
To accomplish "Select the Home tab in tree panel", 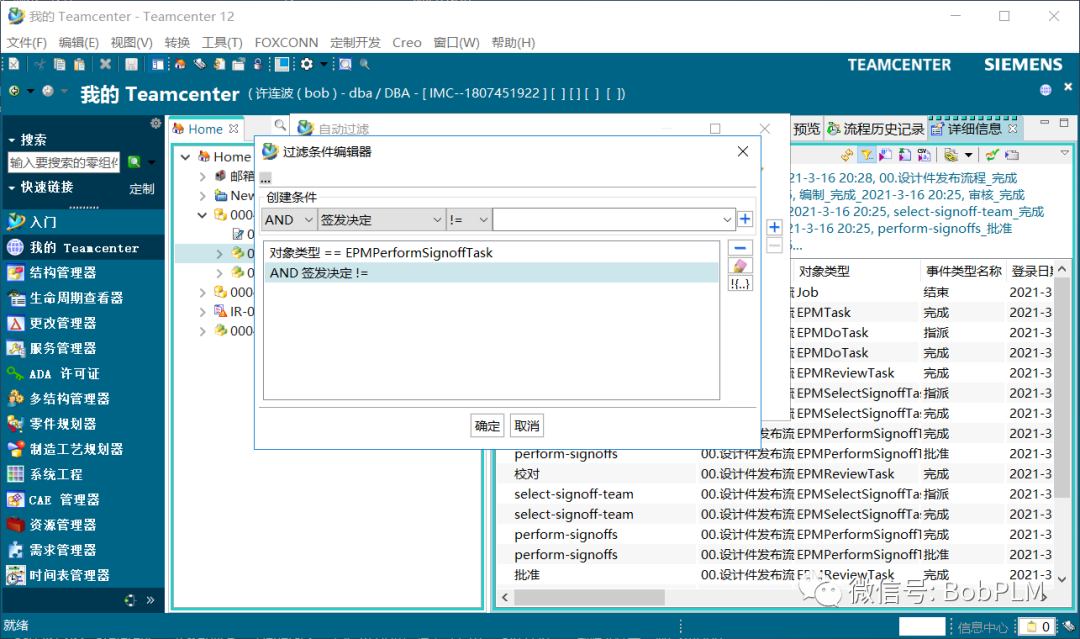I will tap(205, 129).
